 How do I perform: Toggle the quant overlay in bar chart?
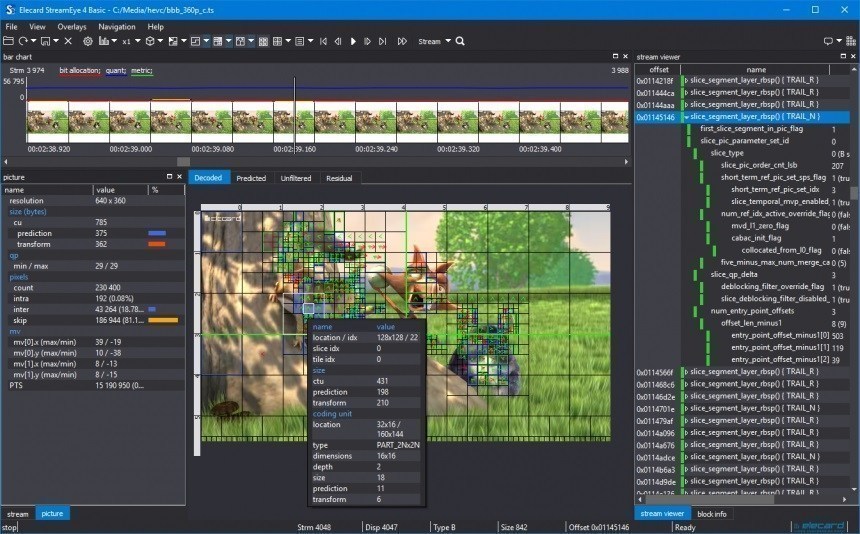tap(115, 71)
